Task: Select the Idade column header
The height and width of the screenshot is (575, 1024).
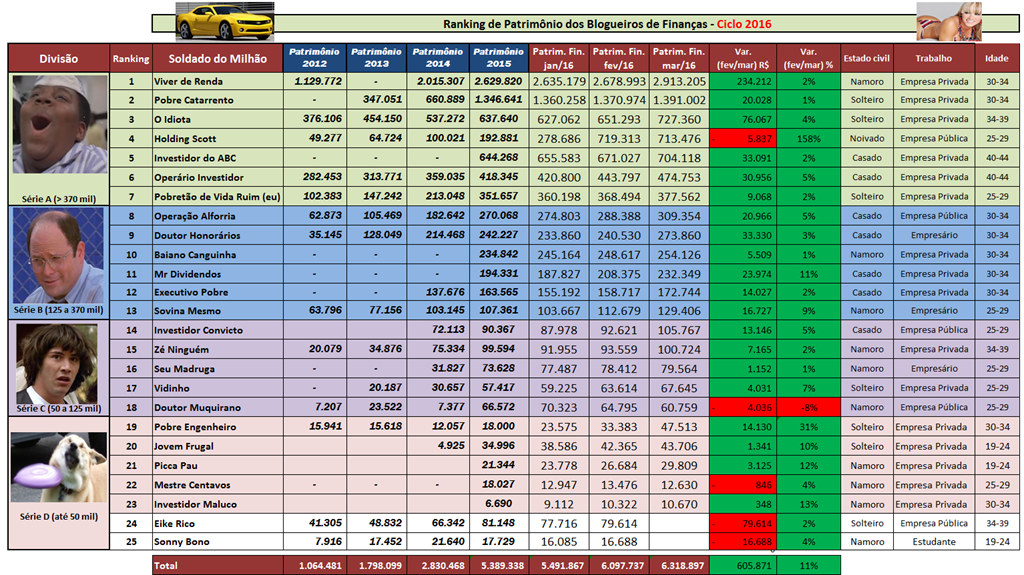Action: [x=996, y=58]
